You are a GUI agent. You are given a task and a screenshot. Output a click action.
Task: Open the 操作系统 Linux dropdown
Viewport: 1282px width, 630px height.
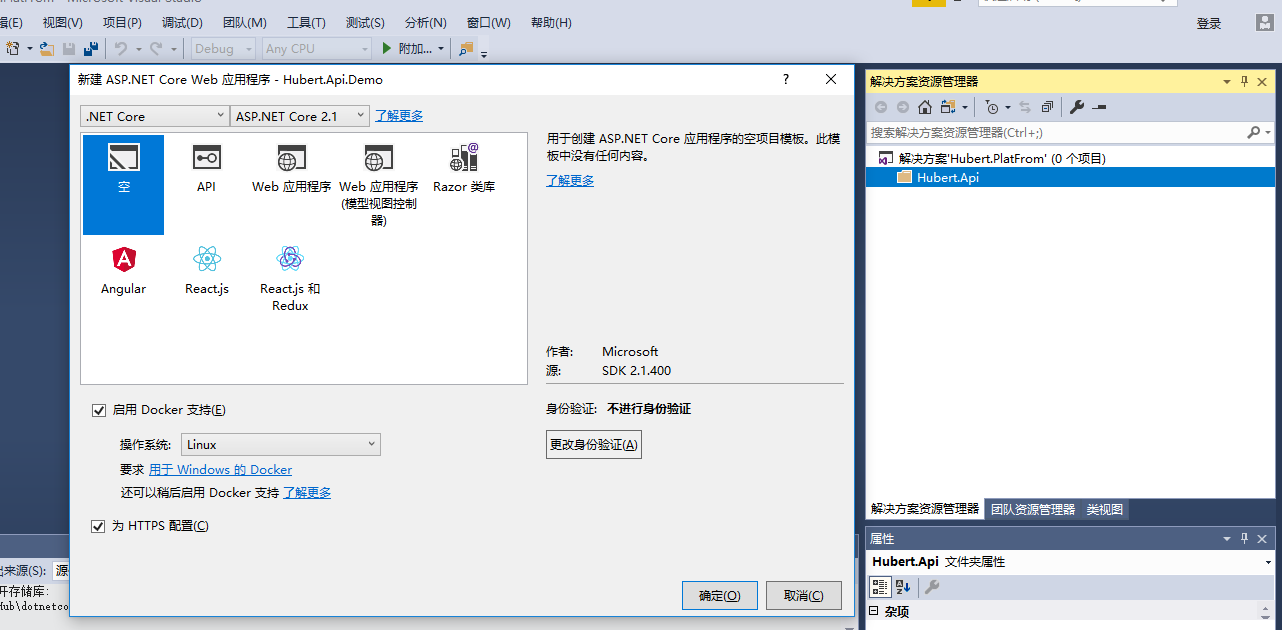tap(281, 444)
